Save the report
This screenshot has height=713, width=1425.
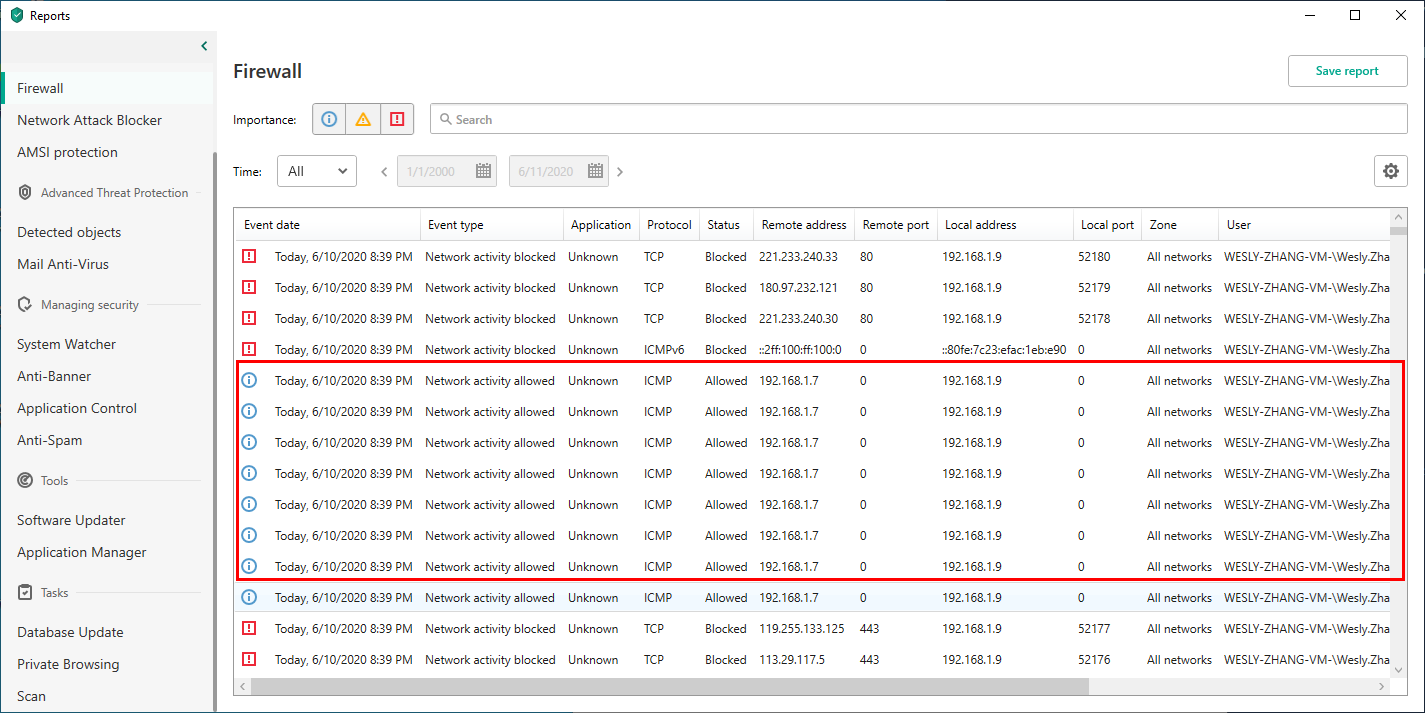1347,71
